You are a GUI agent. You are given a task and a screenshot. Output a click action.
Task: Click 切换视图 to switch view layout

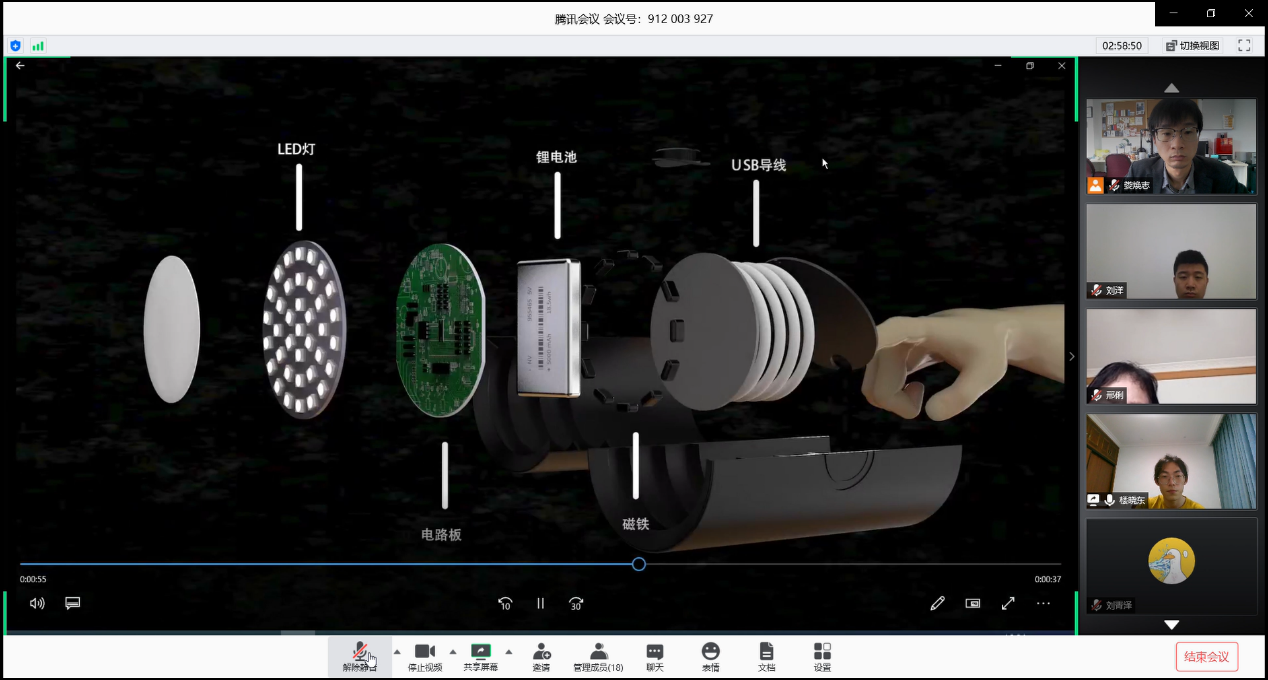point(1193,45)
